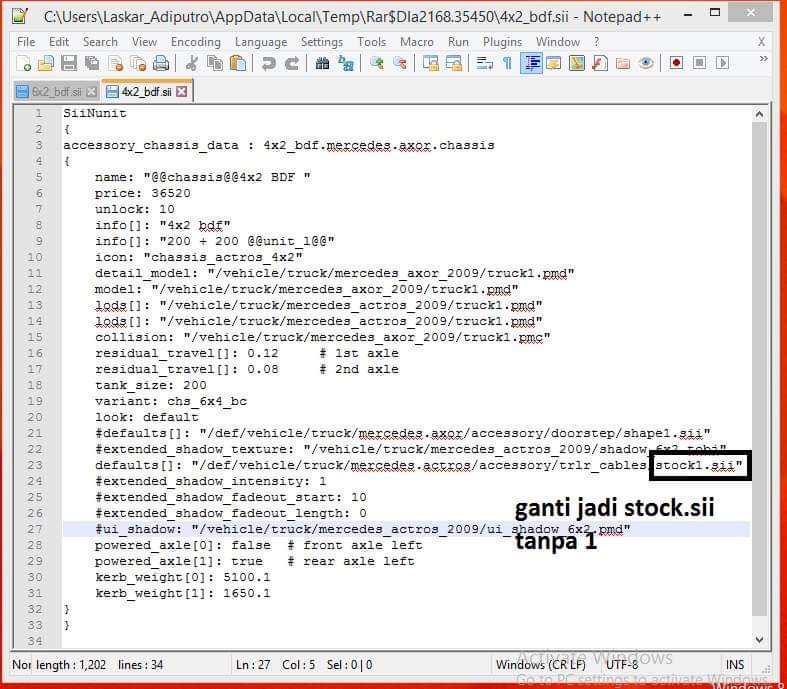The image size is (787, 689).
Task: Click the INS status bar indicator
Action: click(x=735, y=665)
